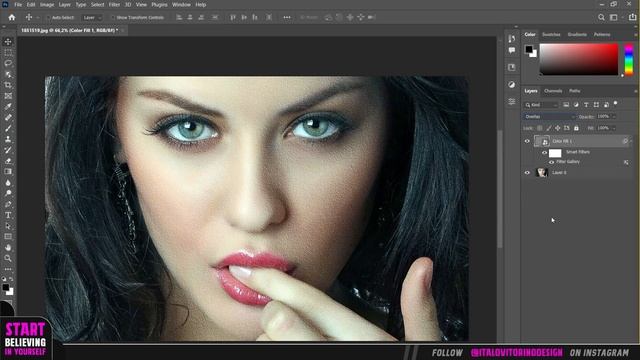Click Color panel foreground color swatch
This screenshot has width=640, height=360.
[529, 49]
